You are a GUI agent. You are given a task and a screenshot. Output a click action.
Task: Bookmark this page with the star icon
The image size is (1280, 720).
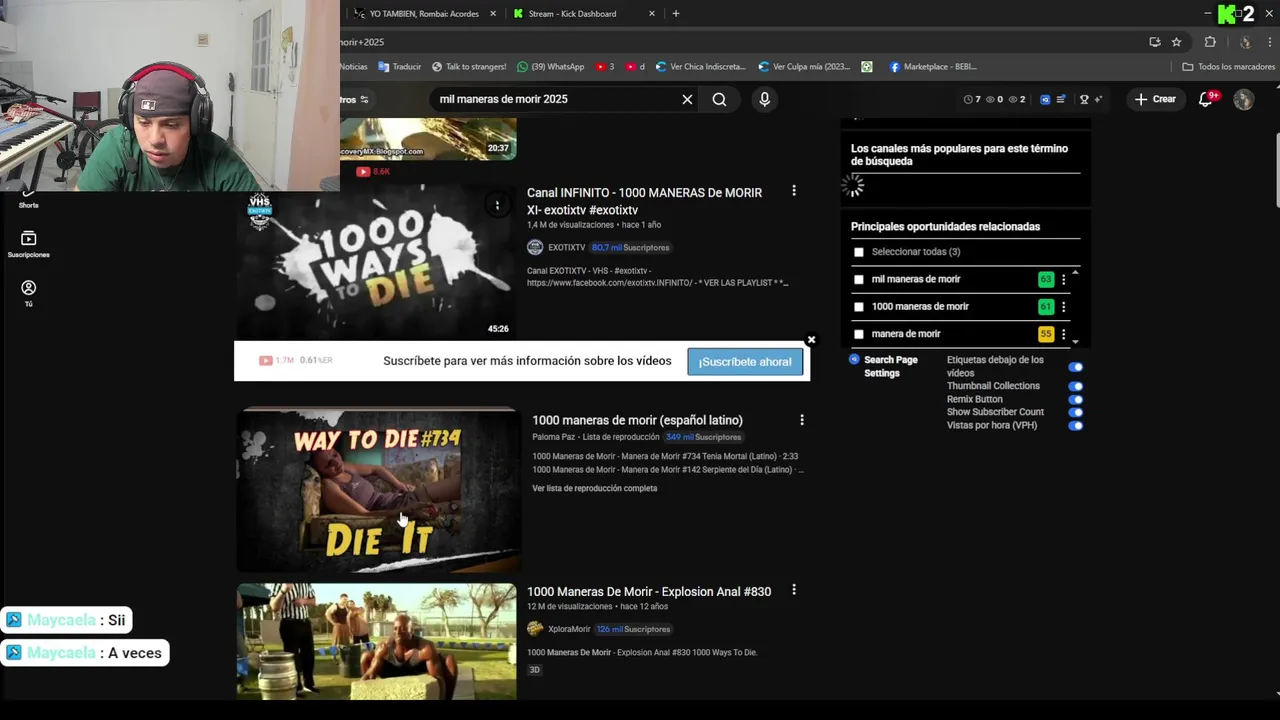(x=1176, y=42)
